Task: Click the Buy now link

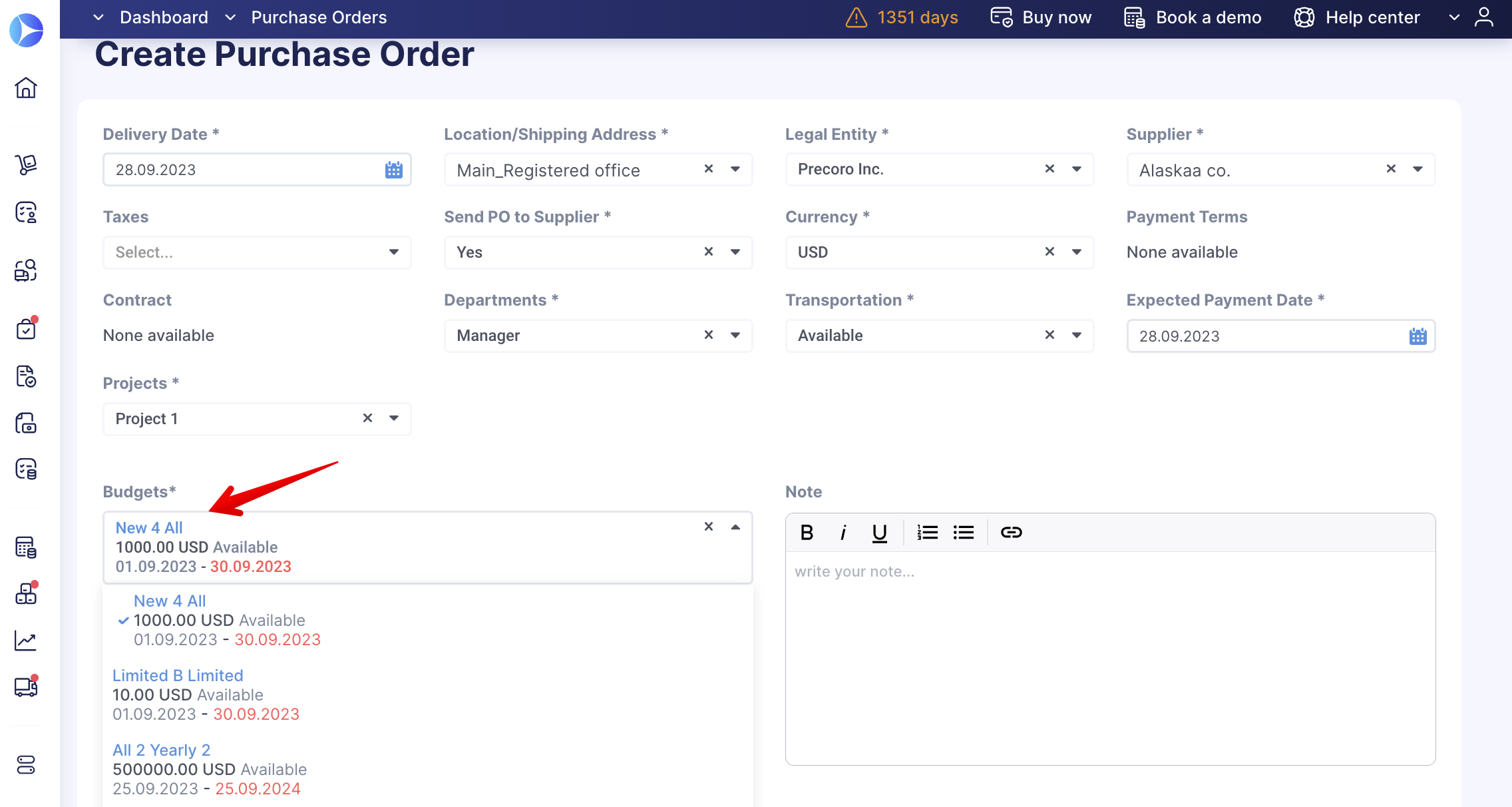Action: point(1041,17)
